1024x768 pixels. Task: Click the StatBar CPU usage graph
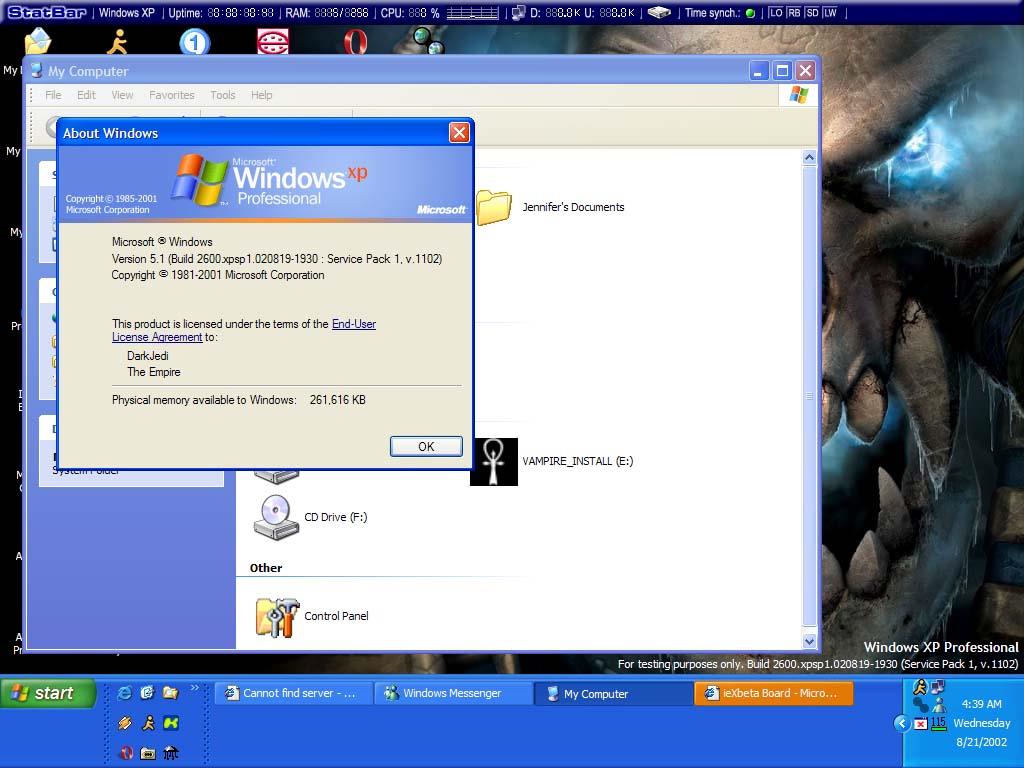click(473, 13)
